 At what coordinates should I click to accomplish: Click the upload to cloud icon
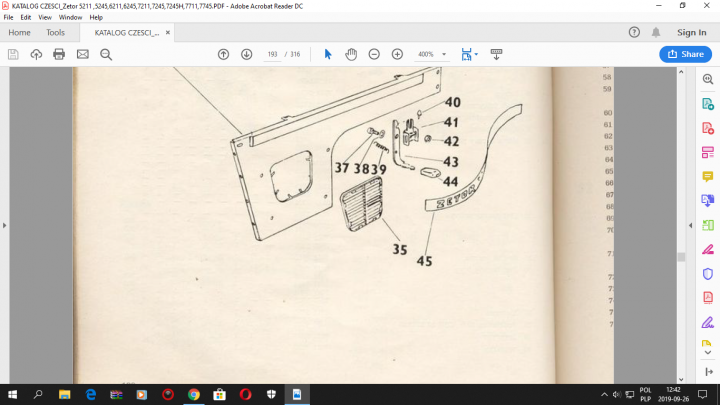coord(36,54)
